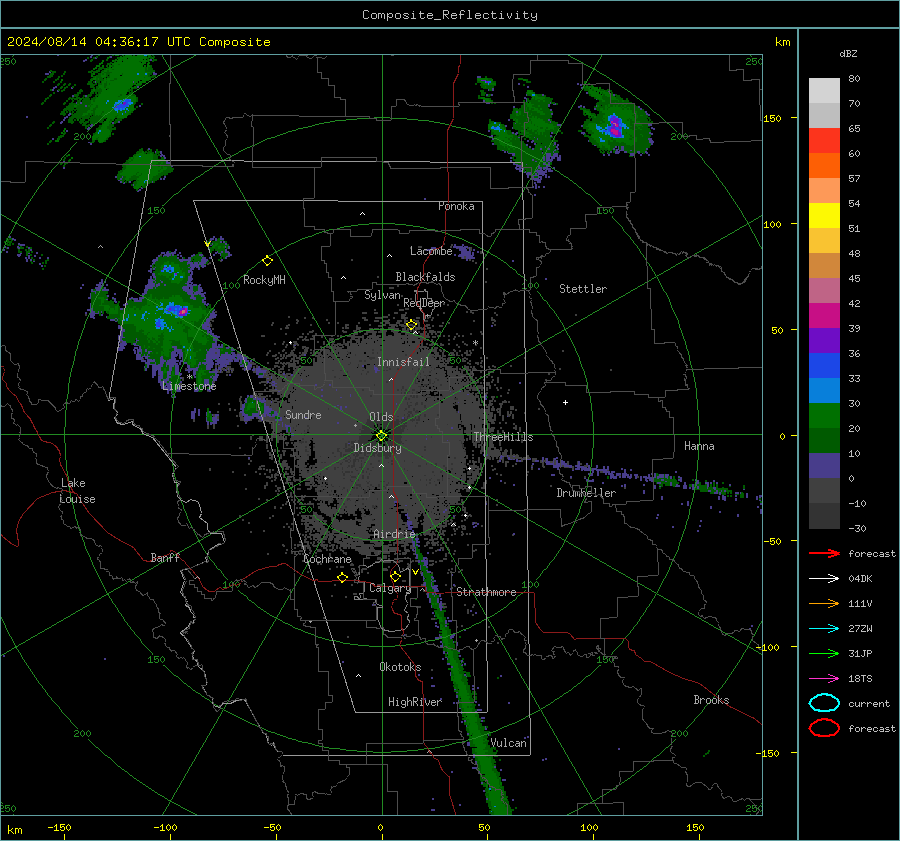Click the ThreeHills label
This screenshot has height=841, width=900.
pos(503,437)
